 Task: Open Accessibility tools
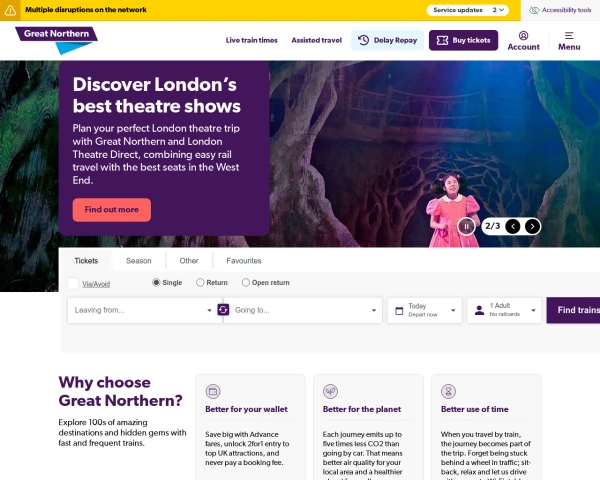click(x=560, y=10)
